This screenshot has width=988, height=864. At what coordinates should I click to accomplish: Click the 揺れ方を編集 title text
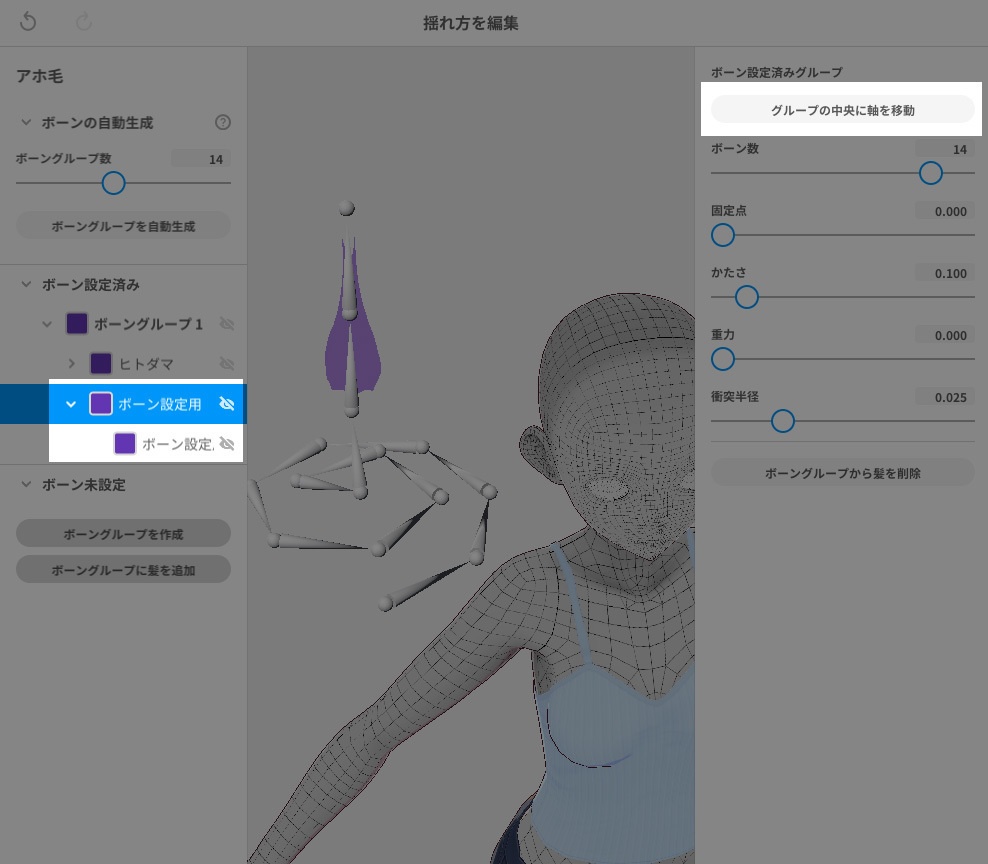tap(471, 23)
